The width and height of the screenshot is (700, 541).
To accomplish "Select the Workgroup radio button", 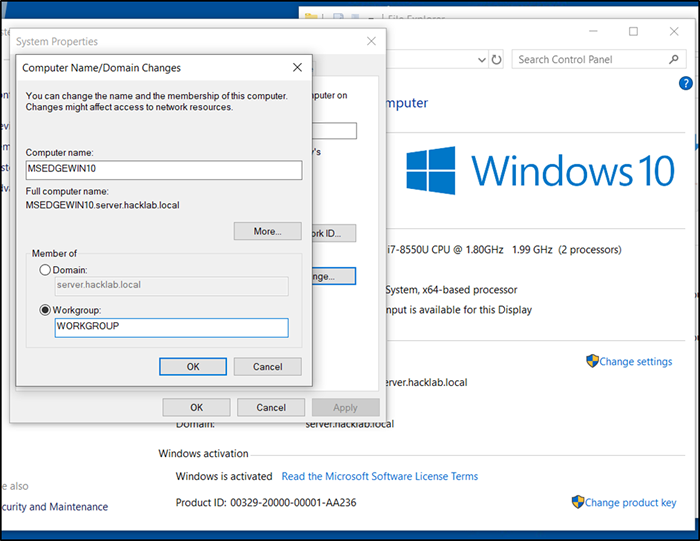I will pos(45,310).
